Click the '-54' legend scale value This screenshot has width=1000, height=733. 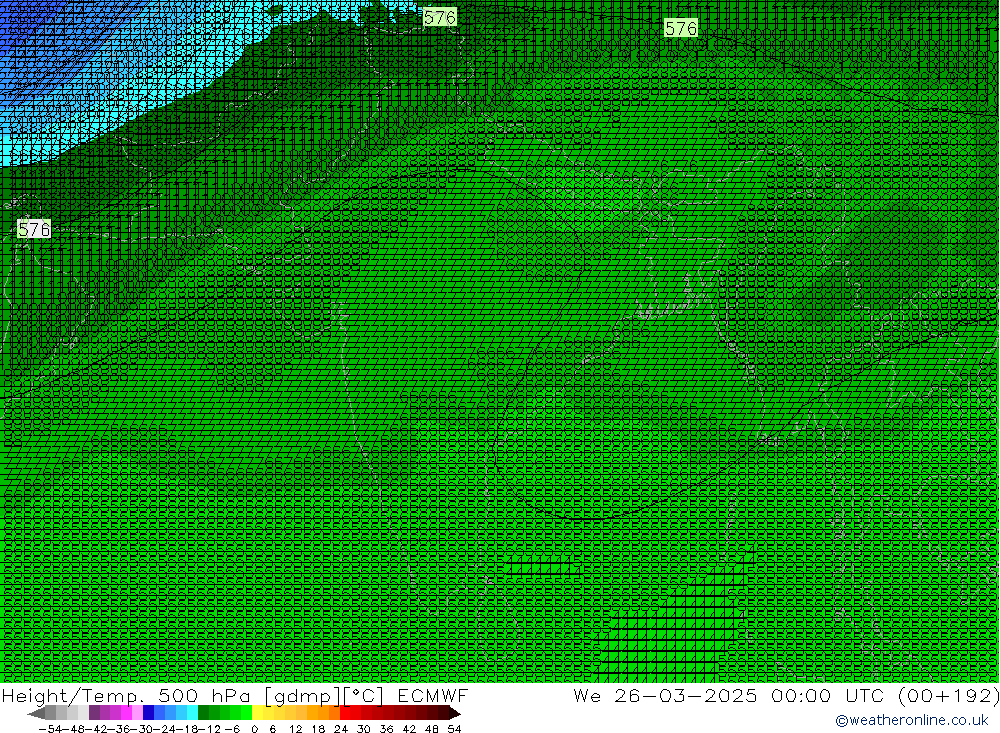pos(50,729)
